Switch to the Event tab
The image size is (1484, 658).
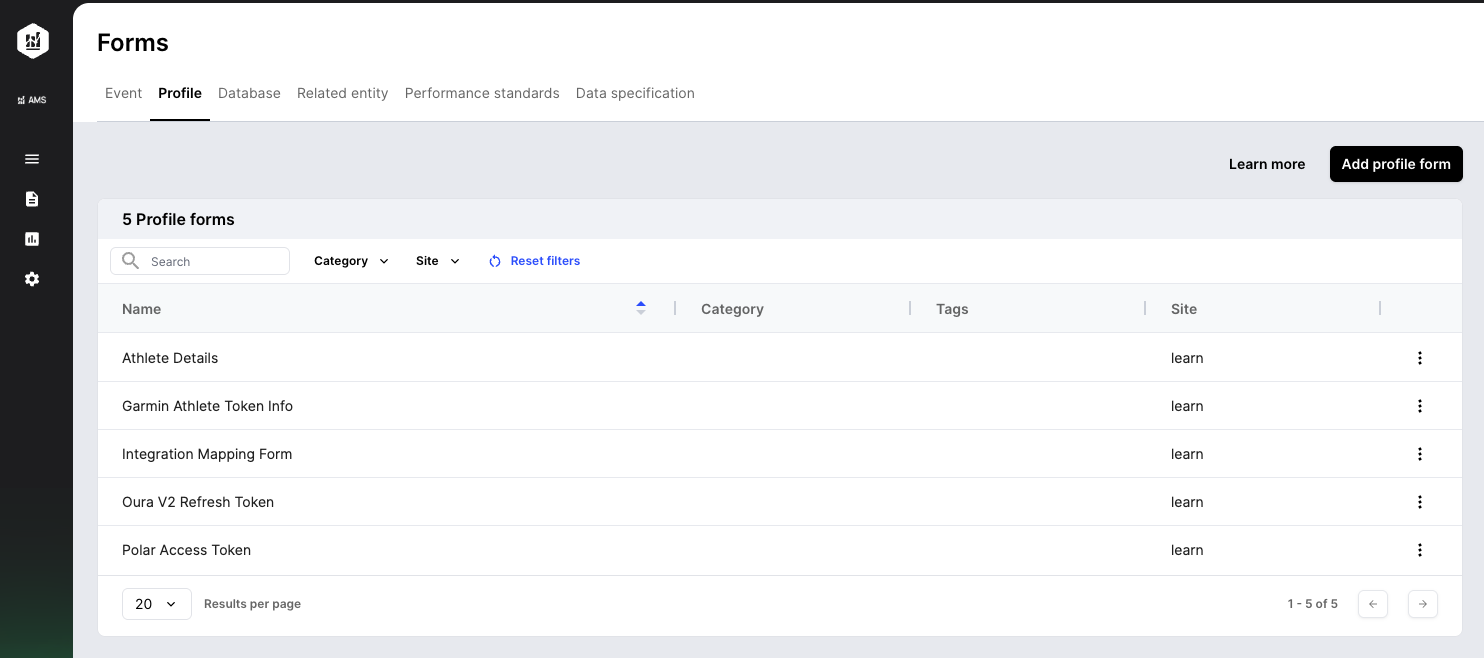point(123,93)
